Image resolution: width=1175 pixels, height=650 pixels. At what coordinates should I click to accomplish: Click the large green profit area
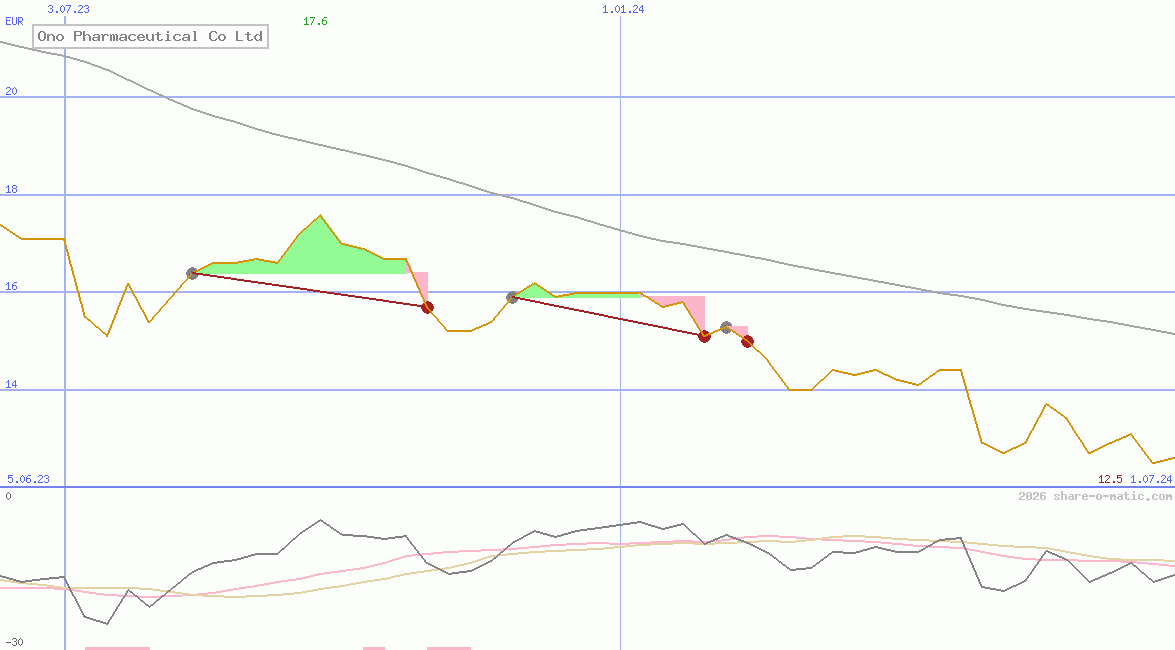point(322,251)
